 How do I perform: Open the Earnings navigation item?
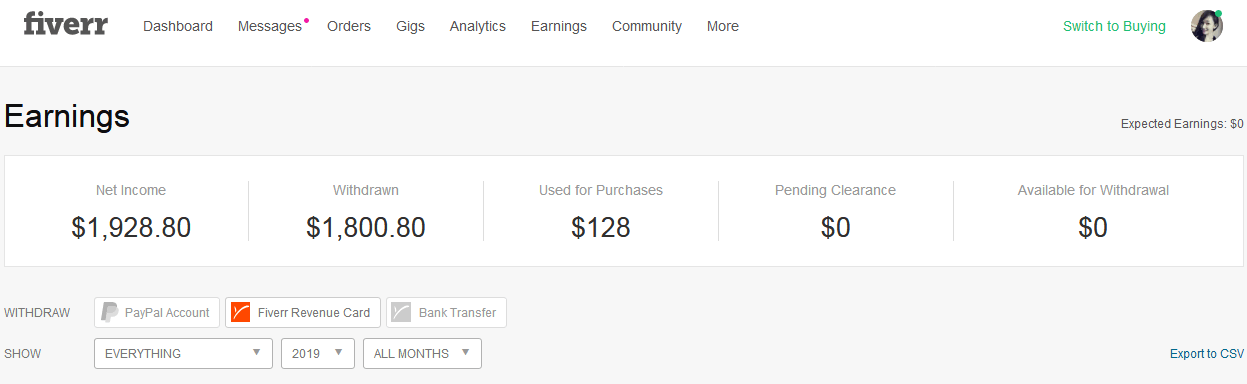tap(559, 26)
